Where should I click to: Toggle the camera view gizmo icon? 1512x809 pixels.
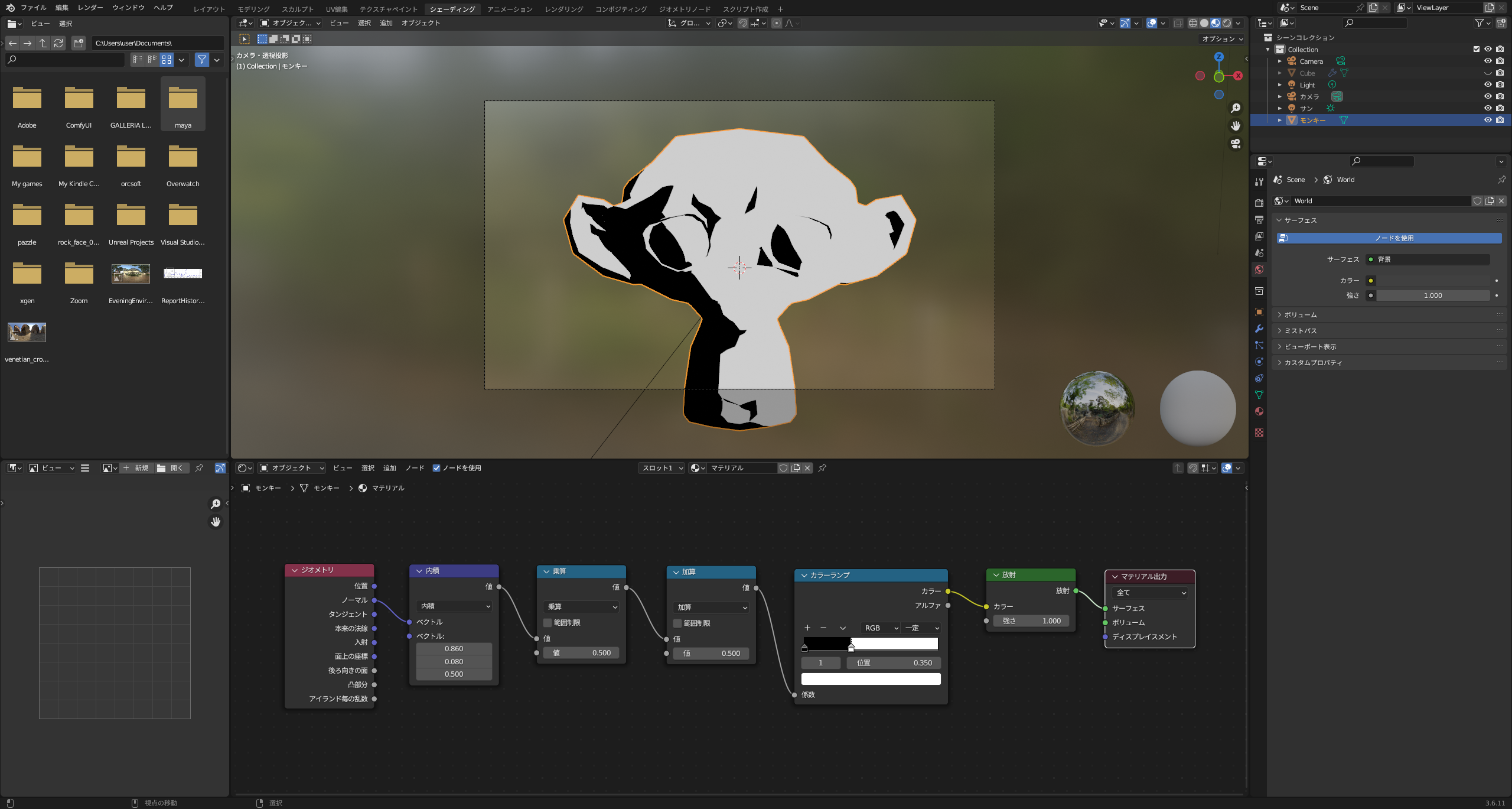pyautogui.click(x=1235, y=144)
